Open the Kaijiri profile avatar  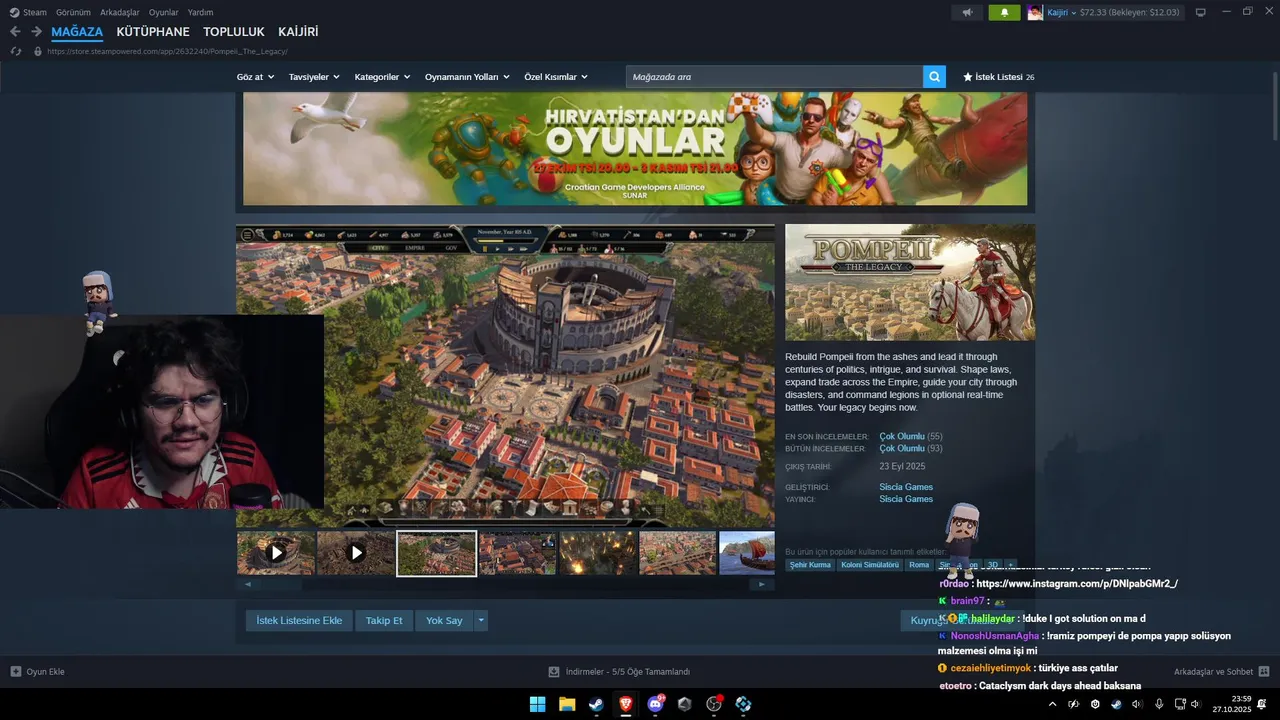[x=1035, y=12]
